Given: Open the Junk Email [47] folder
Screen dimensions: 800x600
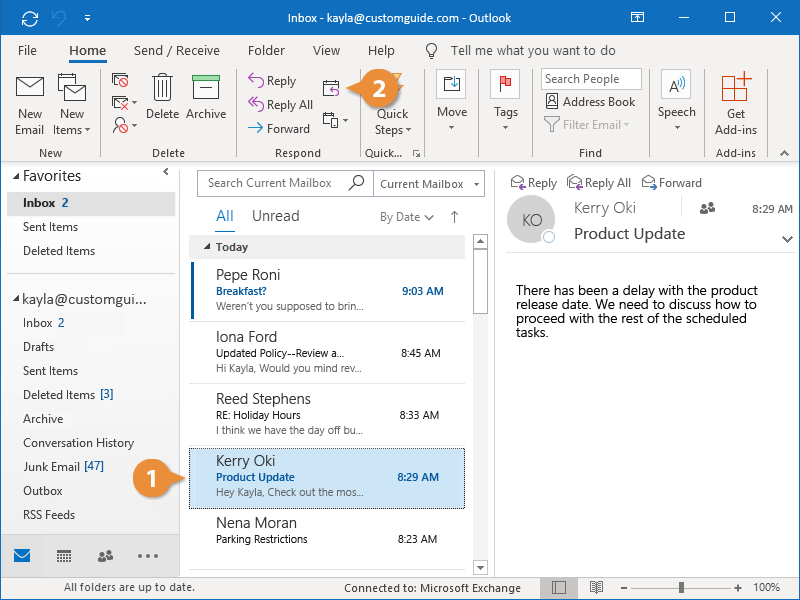Looking at the screenshot, I should tap(63, 467).
